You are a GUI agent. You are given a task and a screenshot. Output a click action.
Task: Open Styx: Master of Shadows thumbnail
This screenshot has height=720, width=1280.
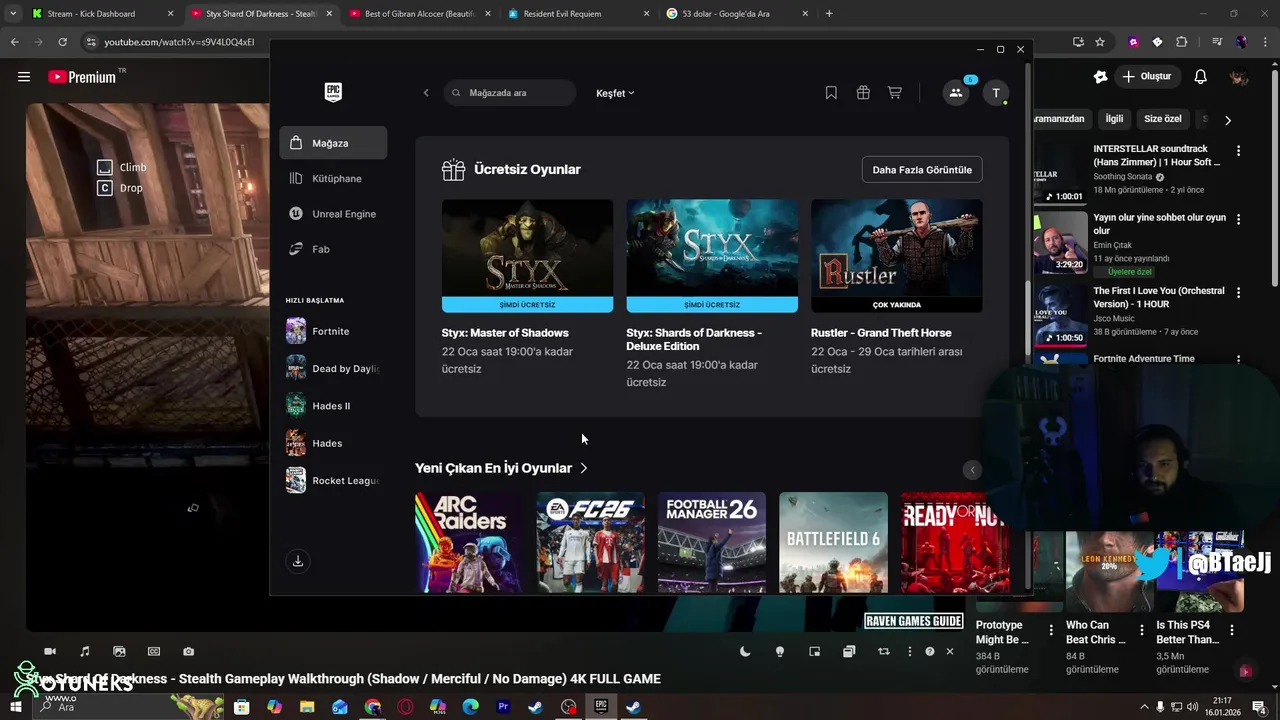527,256
